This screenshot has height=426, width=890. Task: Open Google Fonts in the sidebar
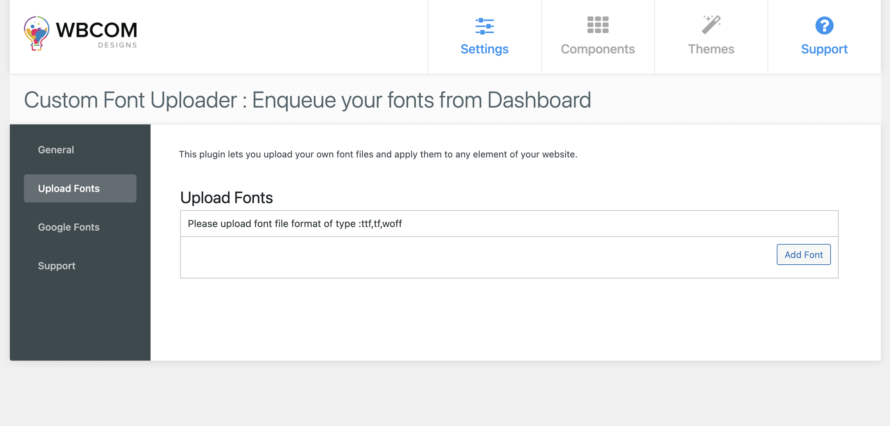coord(69,227)
